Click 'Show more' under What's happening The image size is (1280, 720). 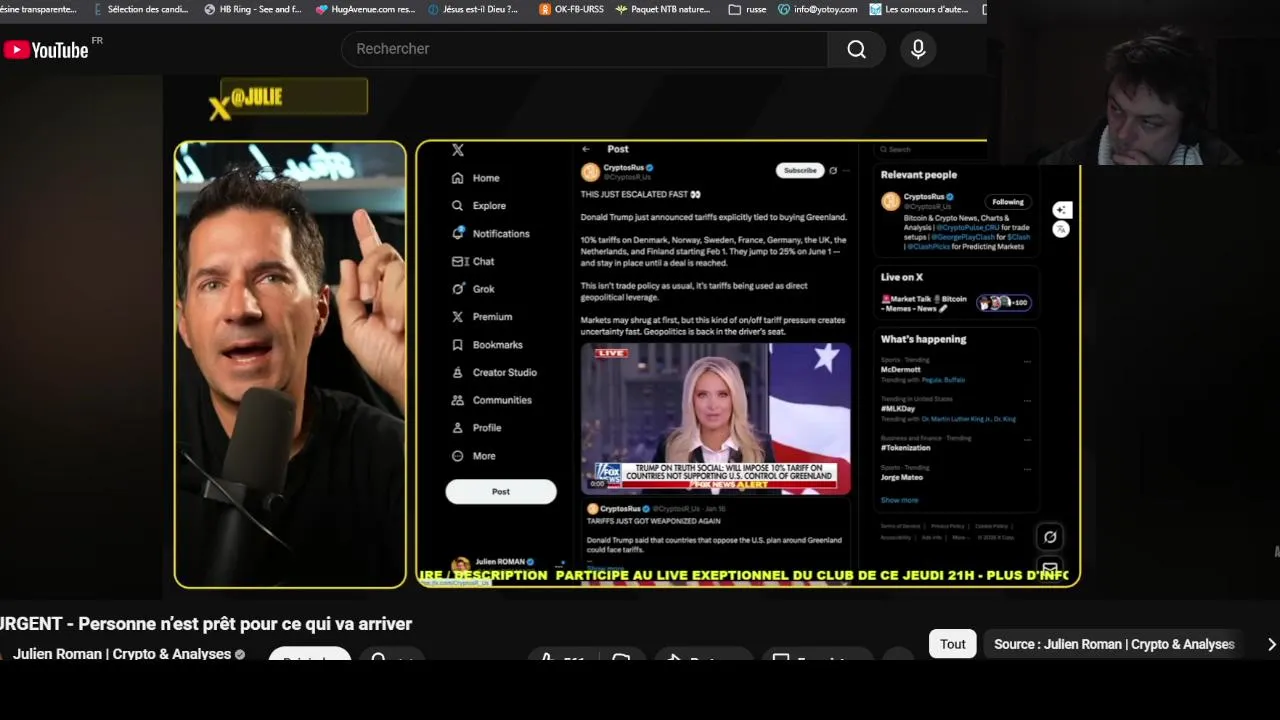(899, 500)
